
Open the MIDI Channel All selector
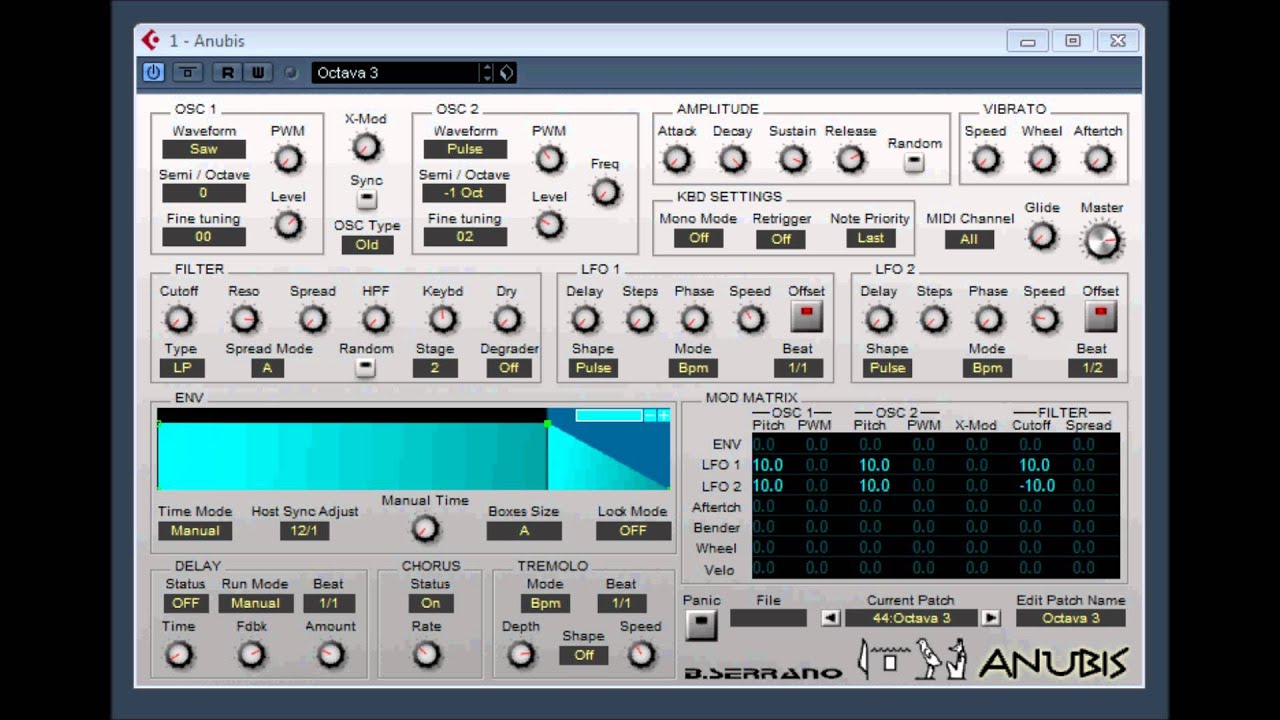(x=969, y=239)
